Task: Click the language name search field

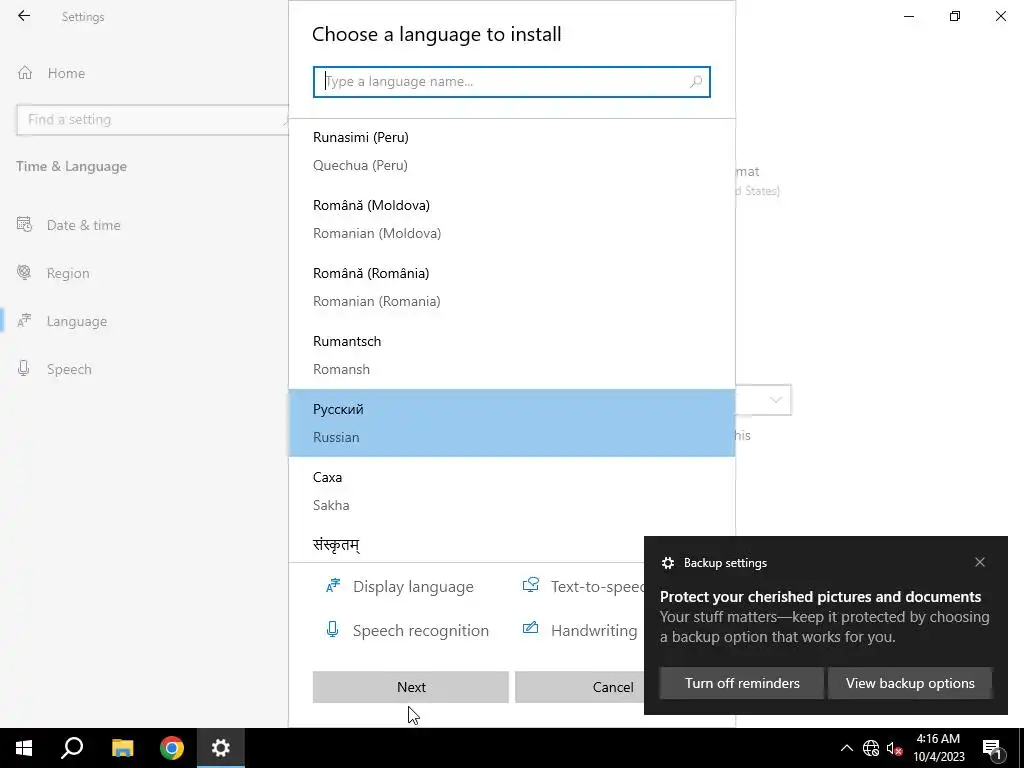Action: click(x=511, y=82)
